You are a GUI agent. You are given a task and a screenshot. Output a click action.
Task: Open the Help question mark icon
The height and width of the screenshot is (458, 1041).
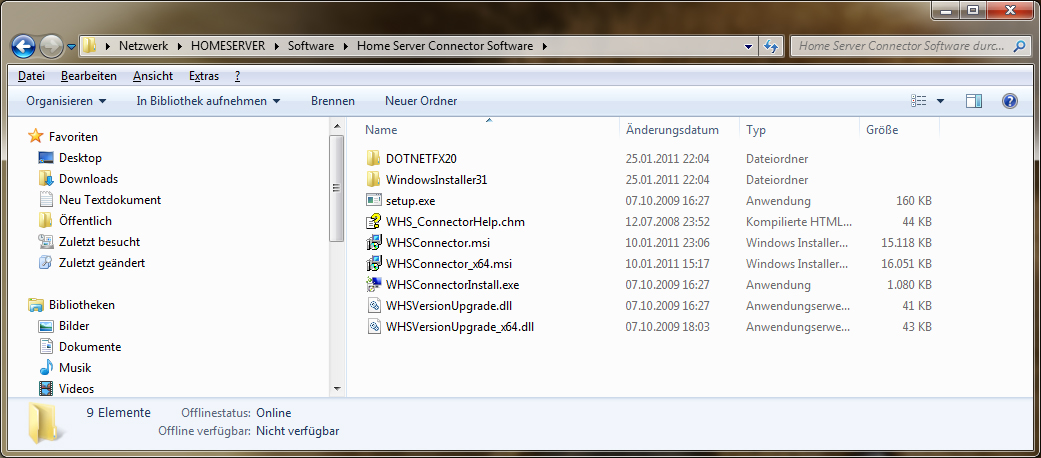click(1009, 101)
